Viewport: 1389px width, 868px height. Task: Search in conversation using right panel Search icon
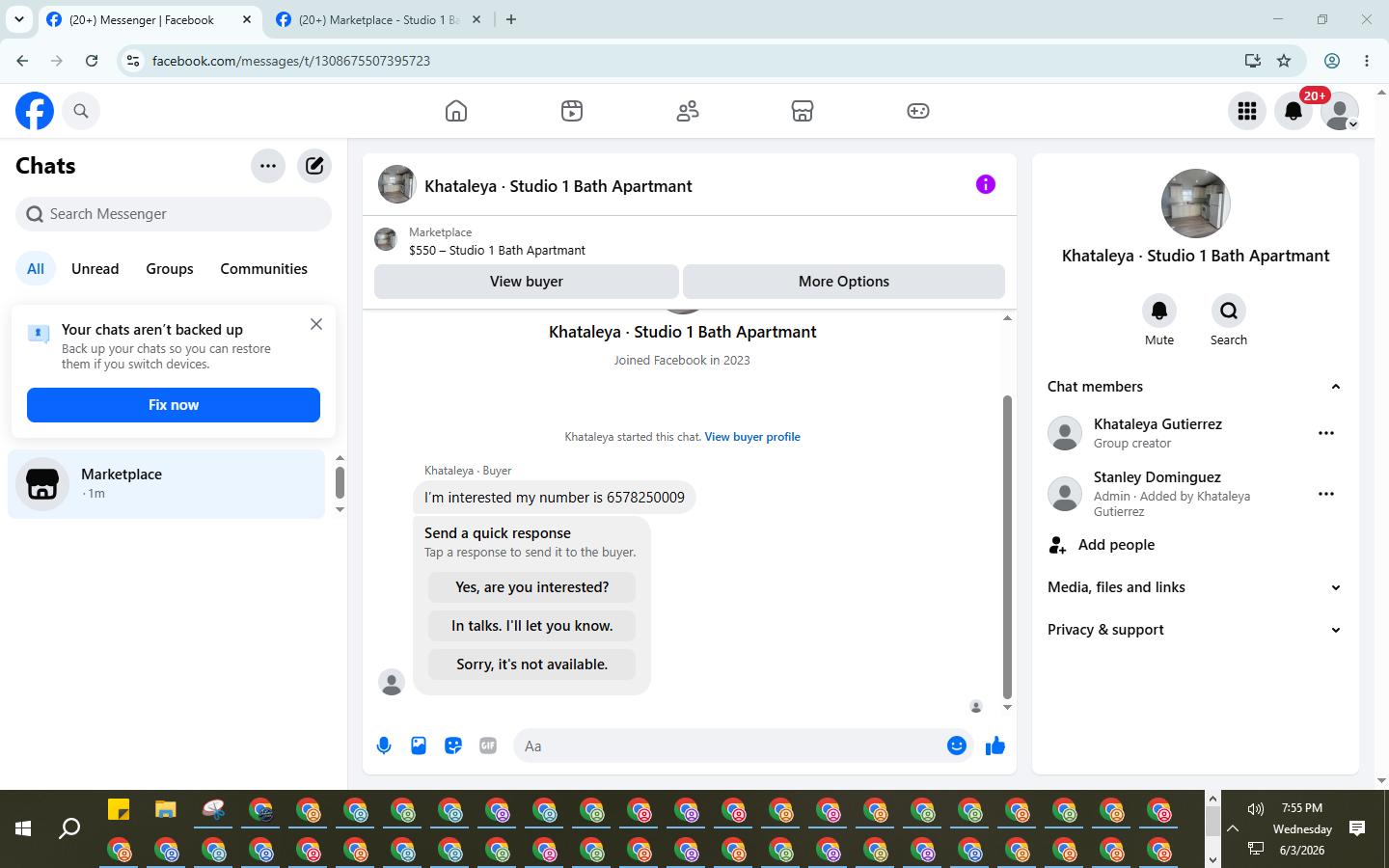click(x=1229, y=311)
